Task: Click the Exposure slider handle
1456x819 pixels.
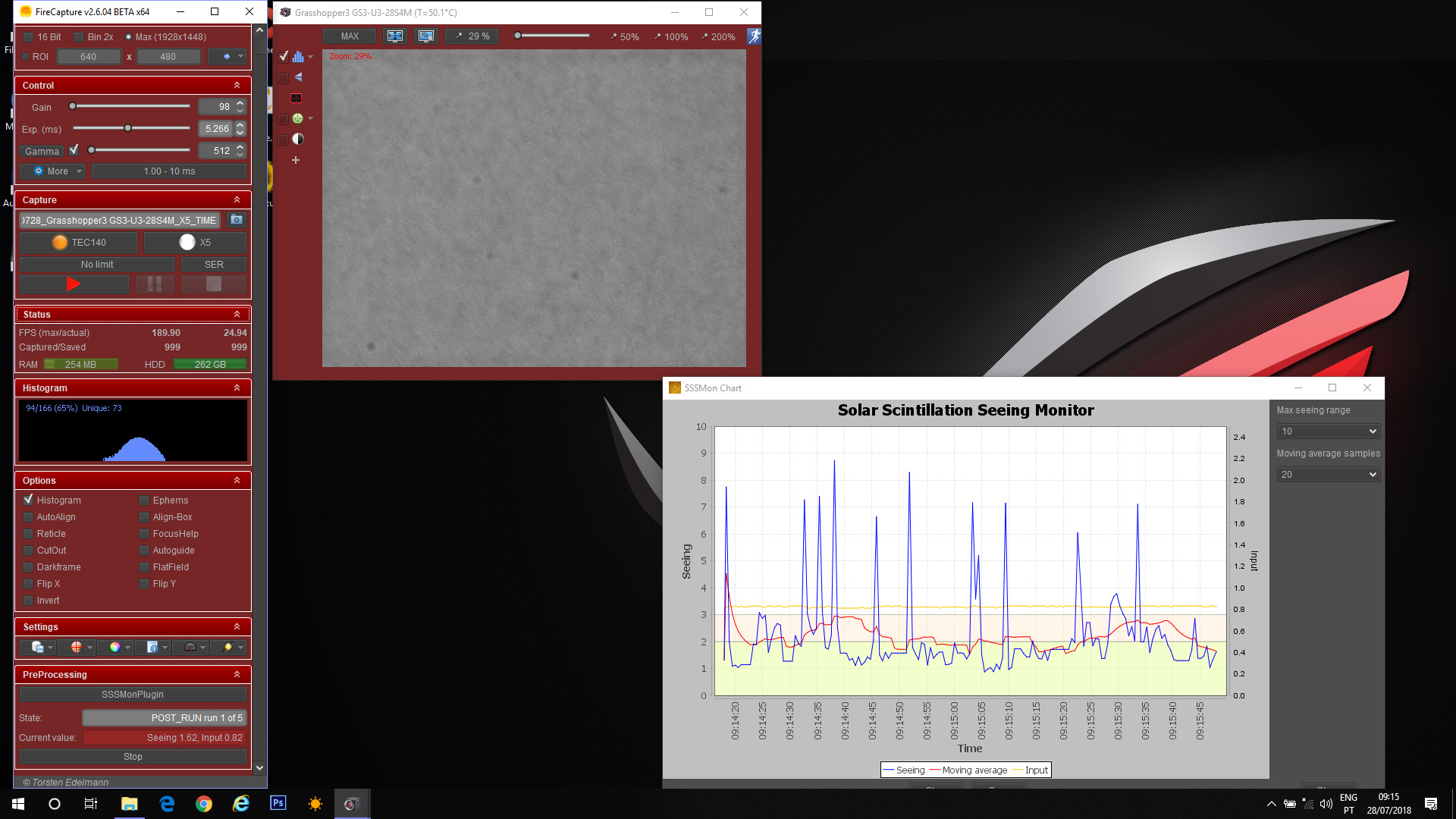Action: (x=128, y=128)
